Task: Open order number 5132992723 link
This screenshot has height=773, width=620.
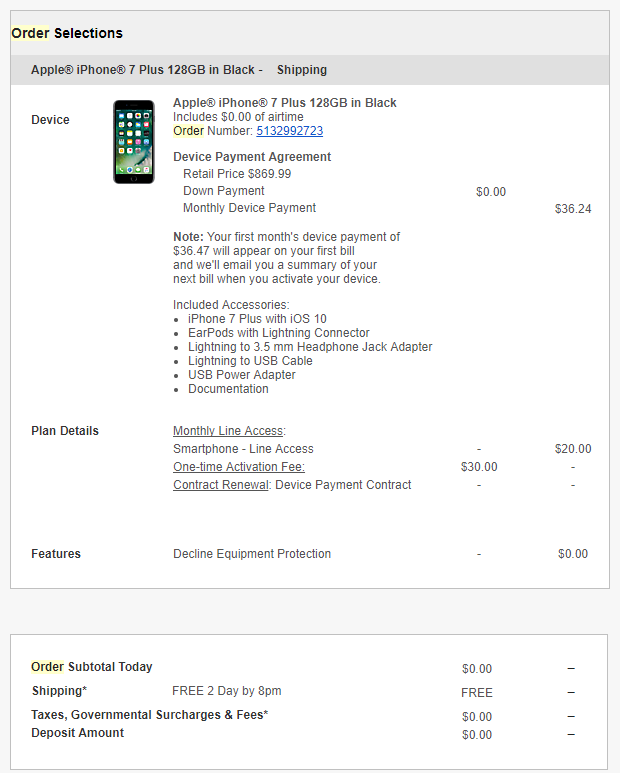Action: click(289, 131)
